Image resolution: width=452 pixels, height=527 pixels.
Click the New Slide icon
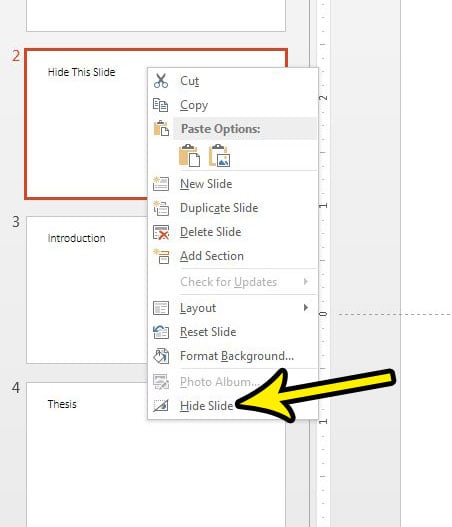tap(161, 184)
